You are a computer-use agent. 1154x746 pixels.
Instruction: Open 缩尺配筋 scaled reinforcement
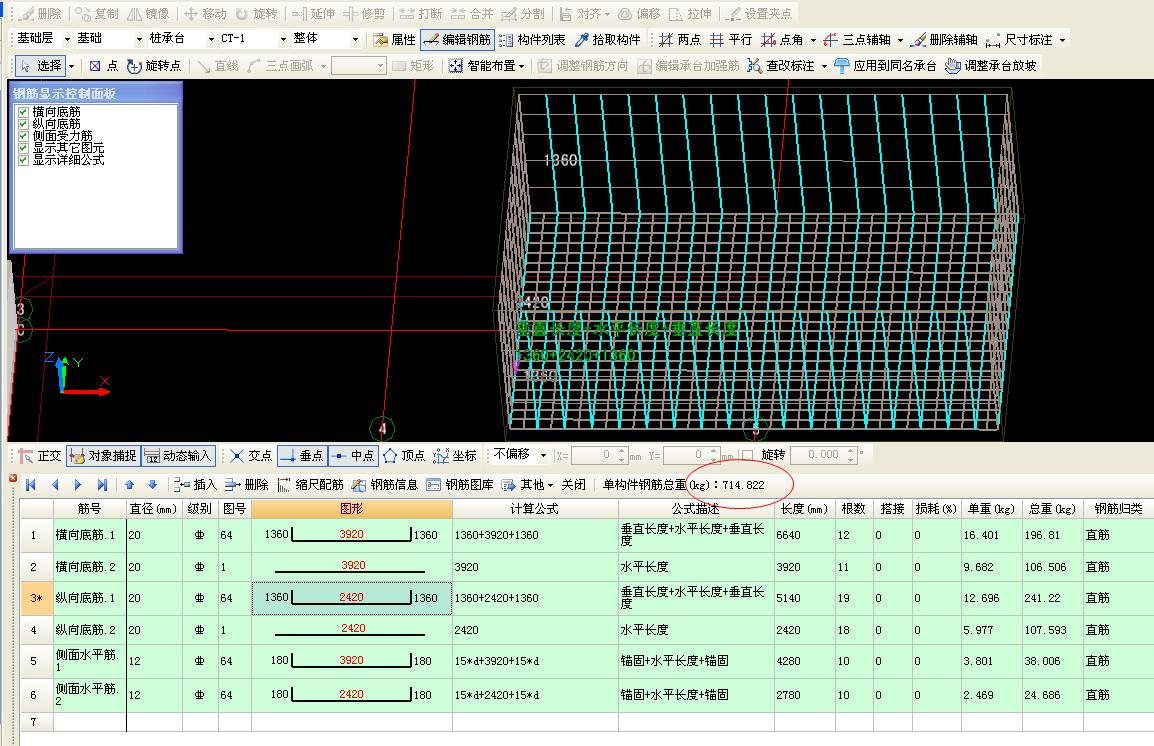[310, 485]
